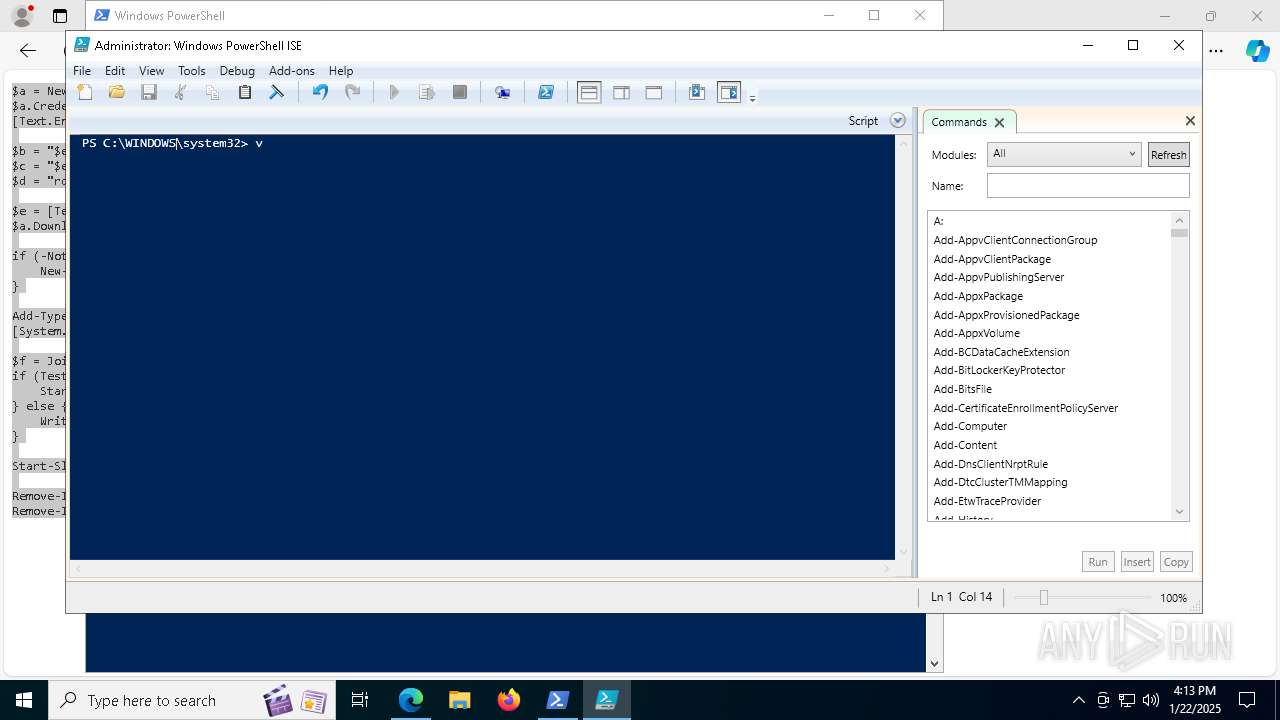1280x720 pixels.
Task: Select Add-AppxPackage command
Action: coord(978,296)
